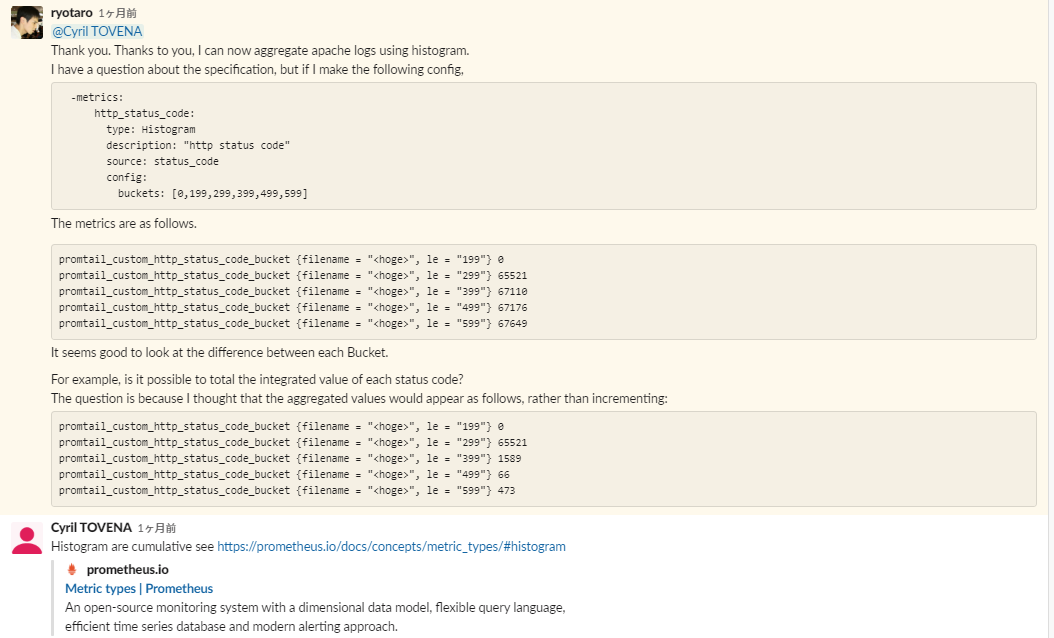Click the "Histogram are cumulative see" text
This screenshot has width=1054, height=638.
pyautogui.click(x=132, y=547)
